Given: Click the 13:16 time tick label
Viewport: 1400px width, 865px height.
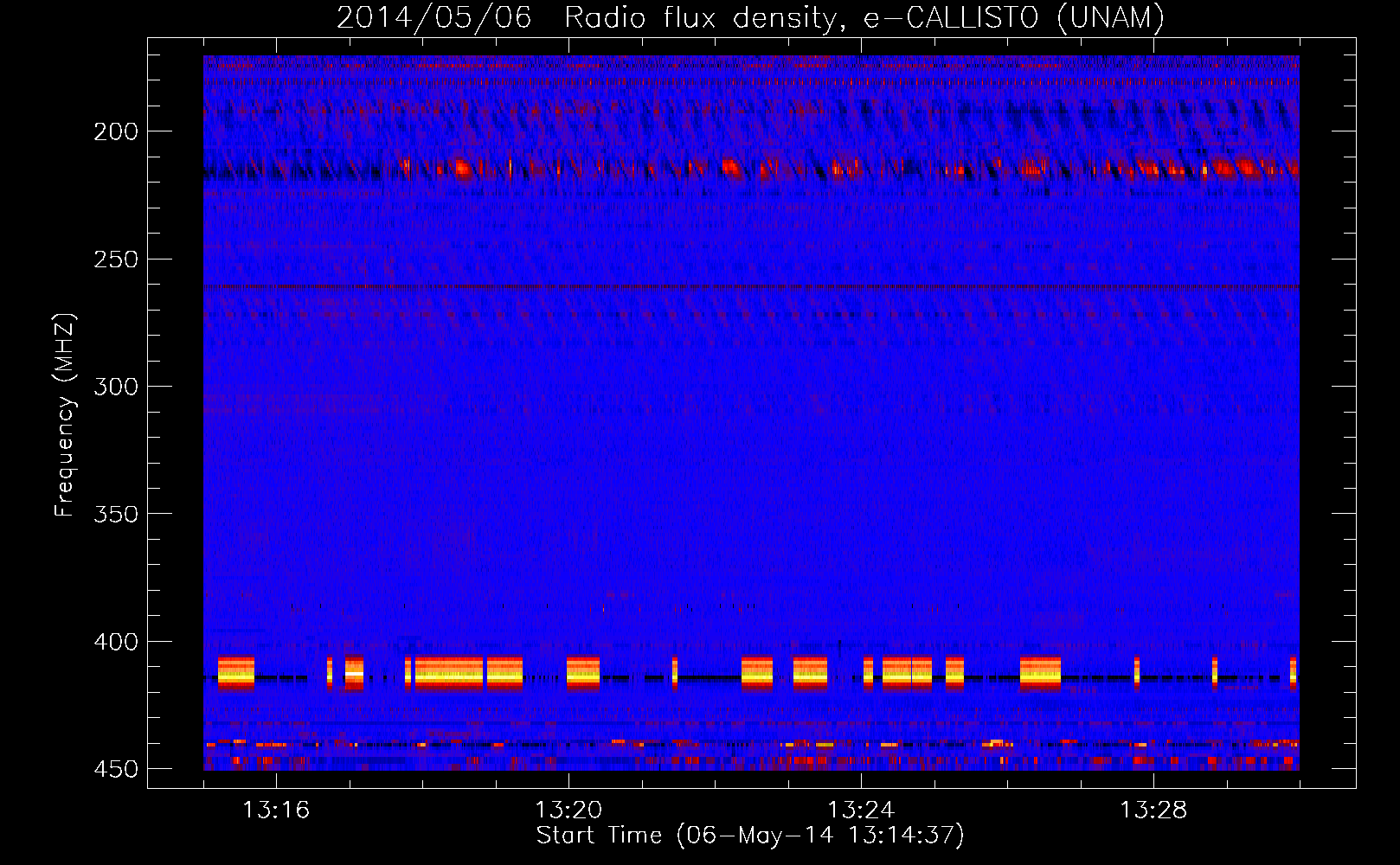Looking at the screenshot, I should pyautogui.click(x=276, y=811).
